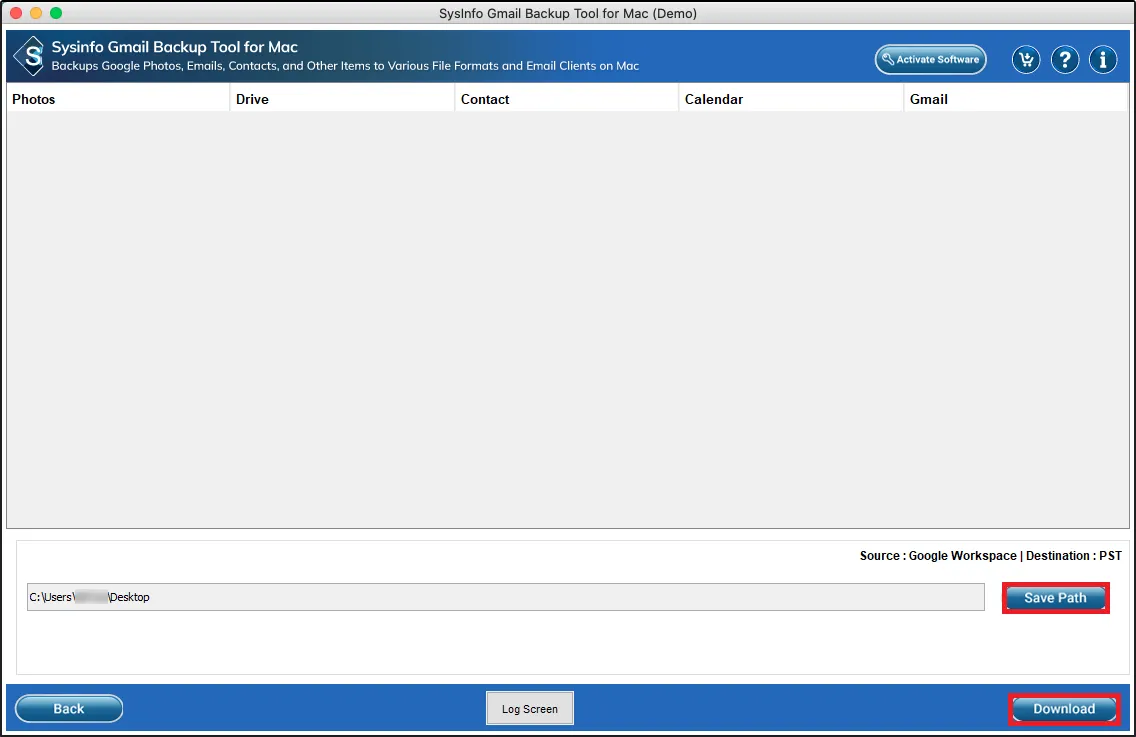Click the shopping cart buy icon

pos(1026,59)
